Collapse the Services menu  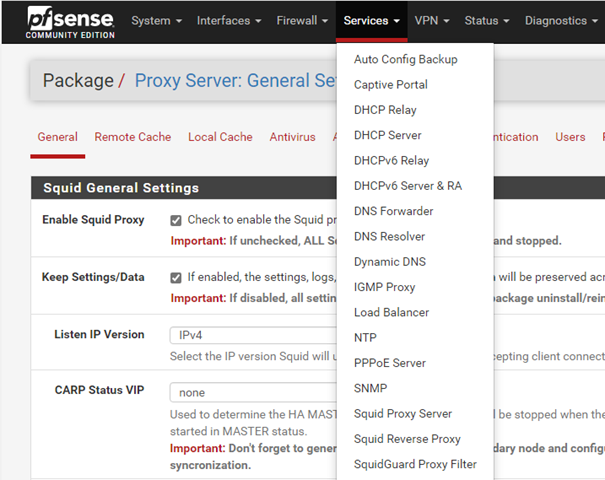[371, 21]
